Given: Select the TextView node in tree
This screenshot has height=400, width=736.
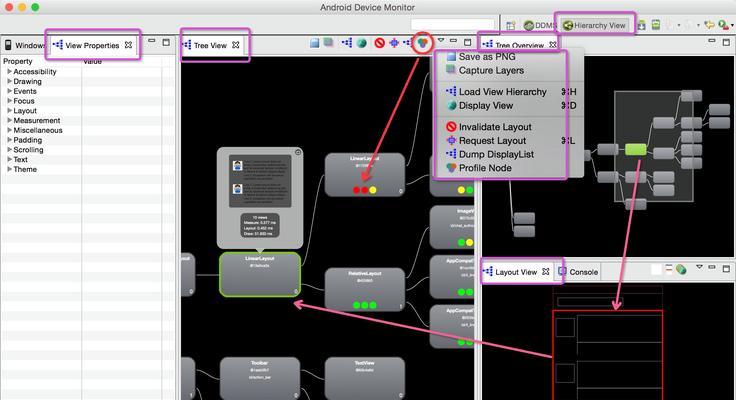Looking at the screenshot, I should tap(365, 378).
